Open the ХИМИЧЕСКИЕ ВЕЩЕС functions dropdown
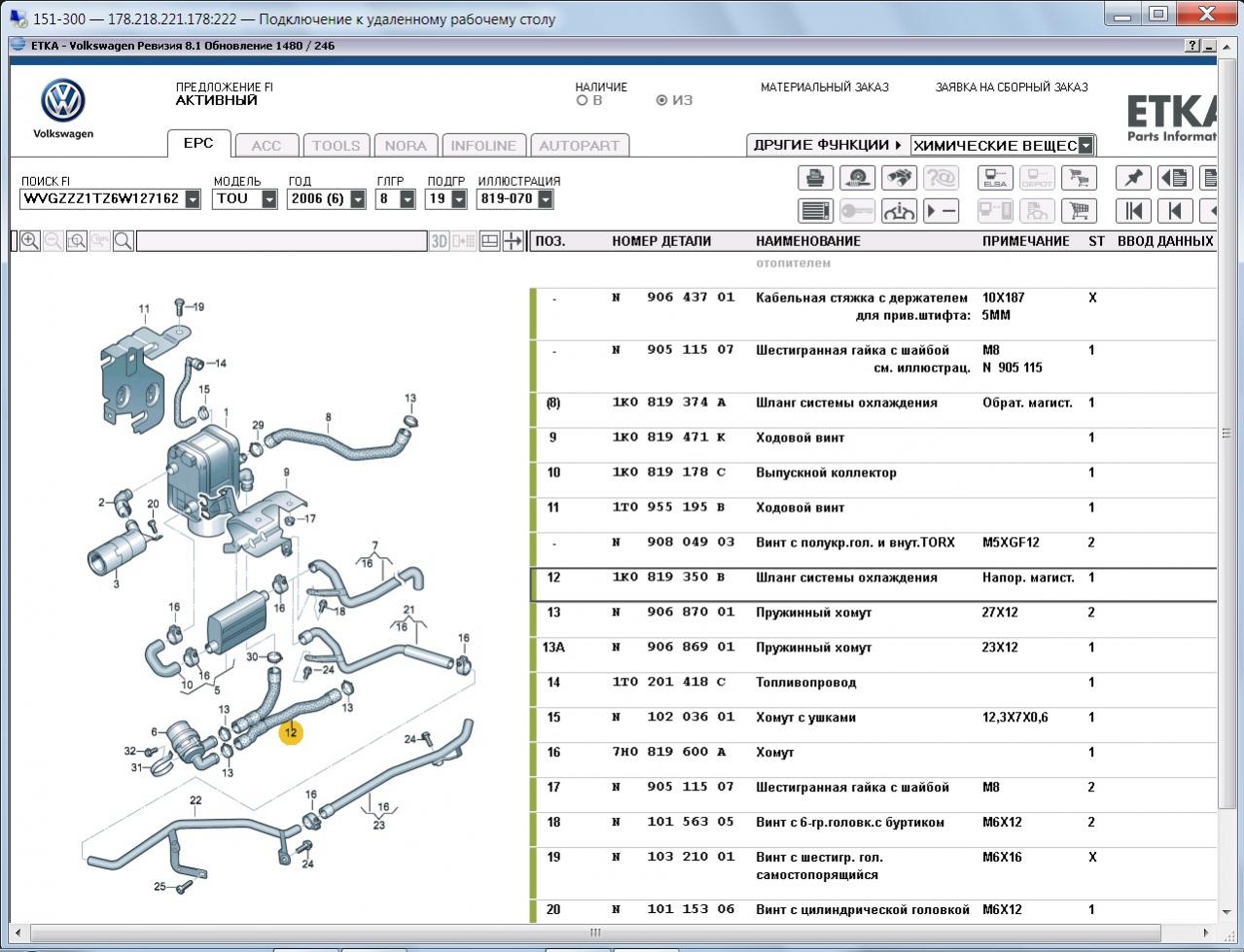 coord(1086,146)
